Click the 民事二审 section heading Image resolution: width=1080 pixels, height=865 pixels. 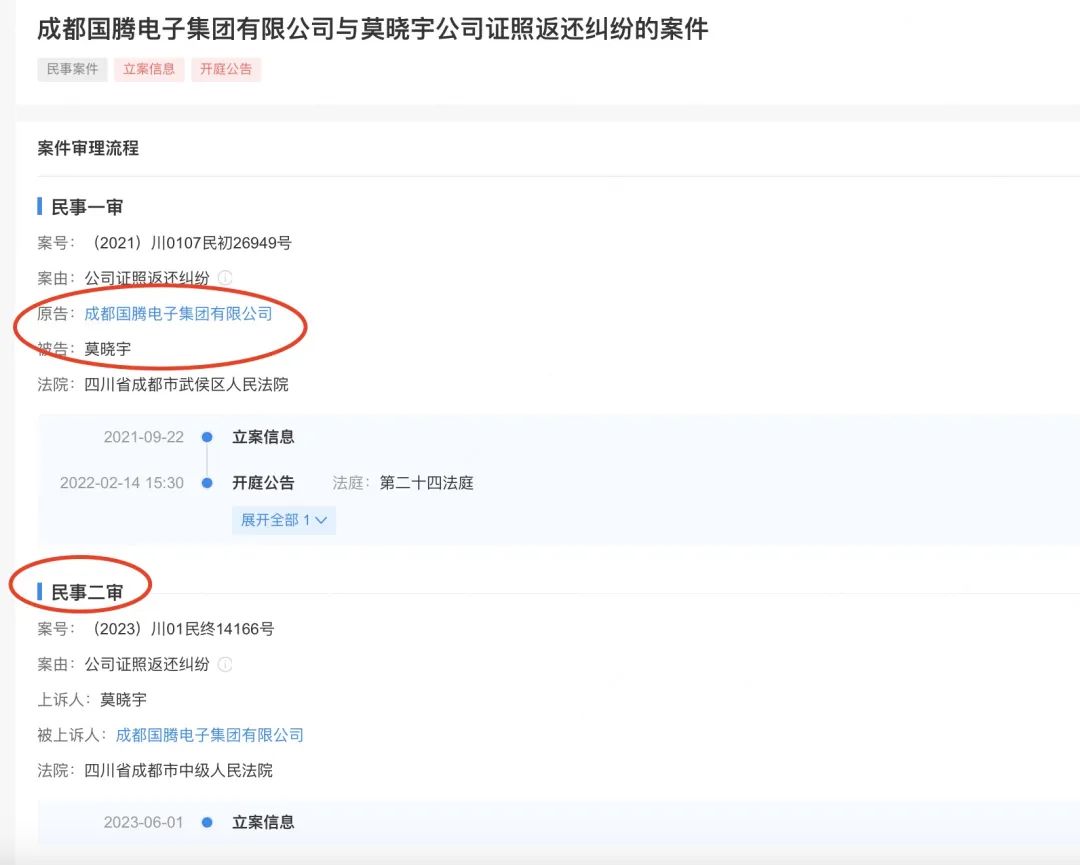pyautogui.click(x=87, y=592)
